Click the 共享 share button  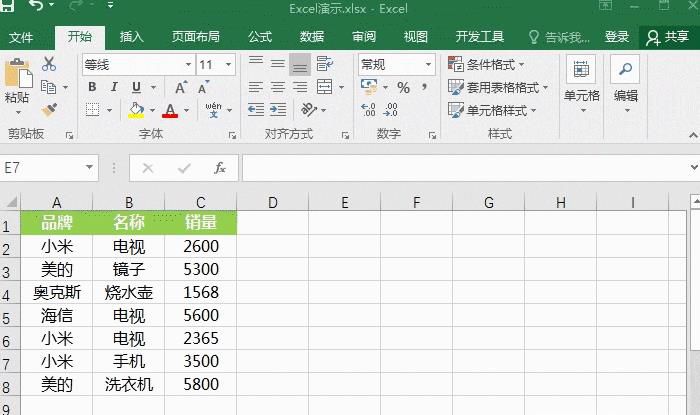pos(668,37)
